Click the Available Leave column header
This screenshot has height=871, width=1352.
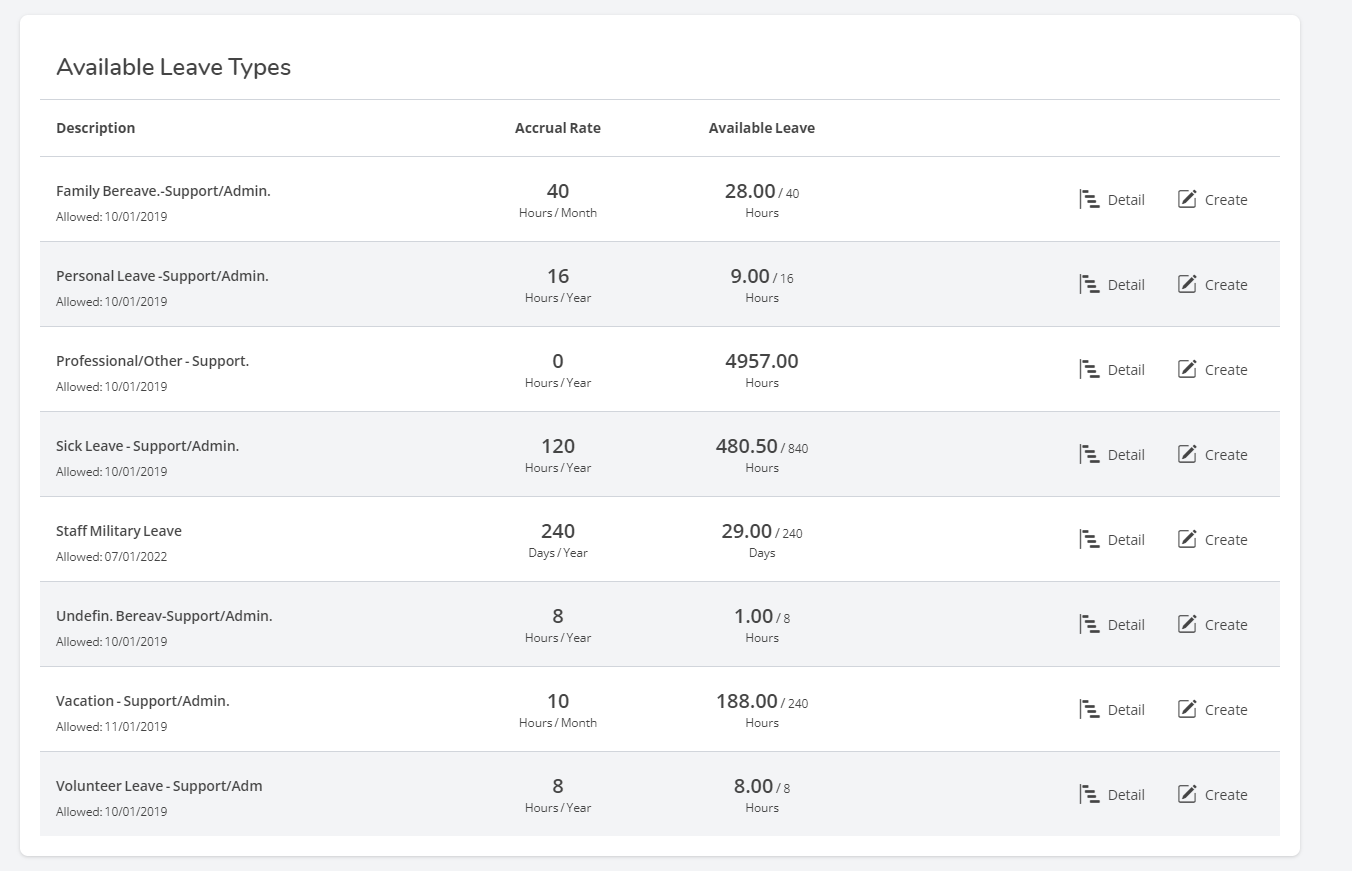762,128
